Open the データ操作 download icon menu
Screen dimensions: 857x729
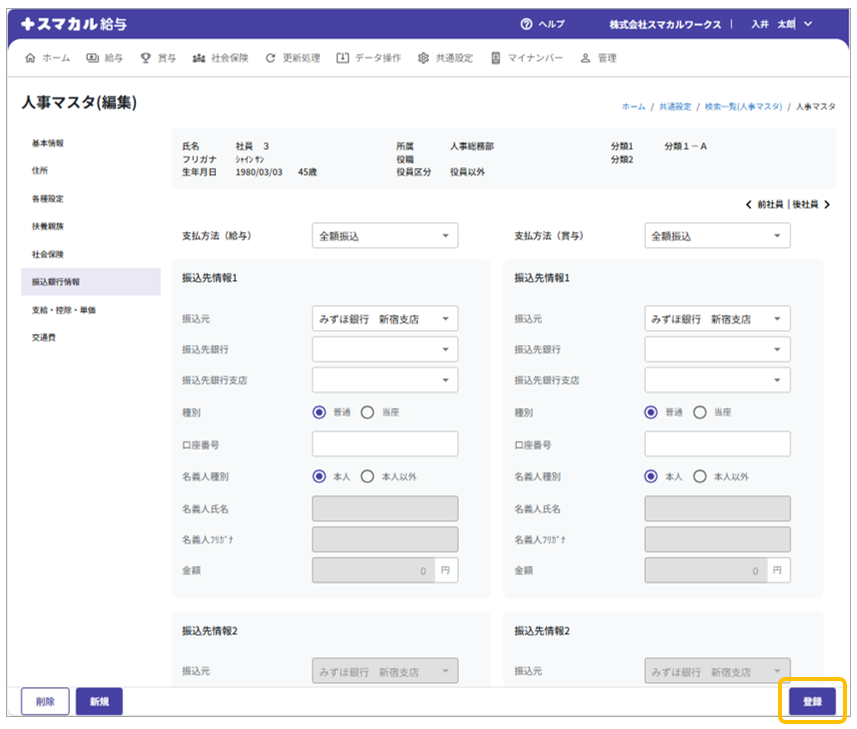pos(343,58)
